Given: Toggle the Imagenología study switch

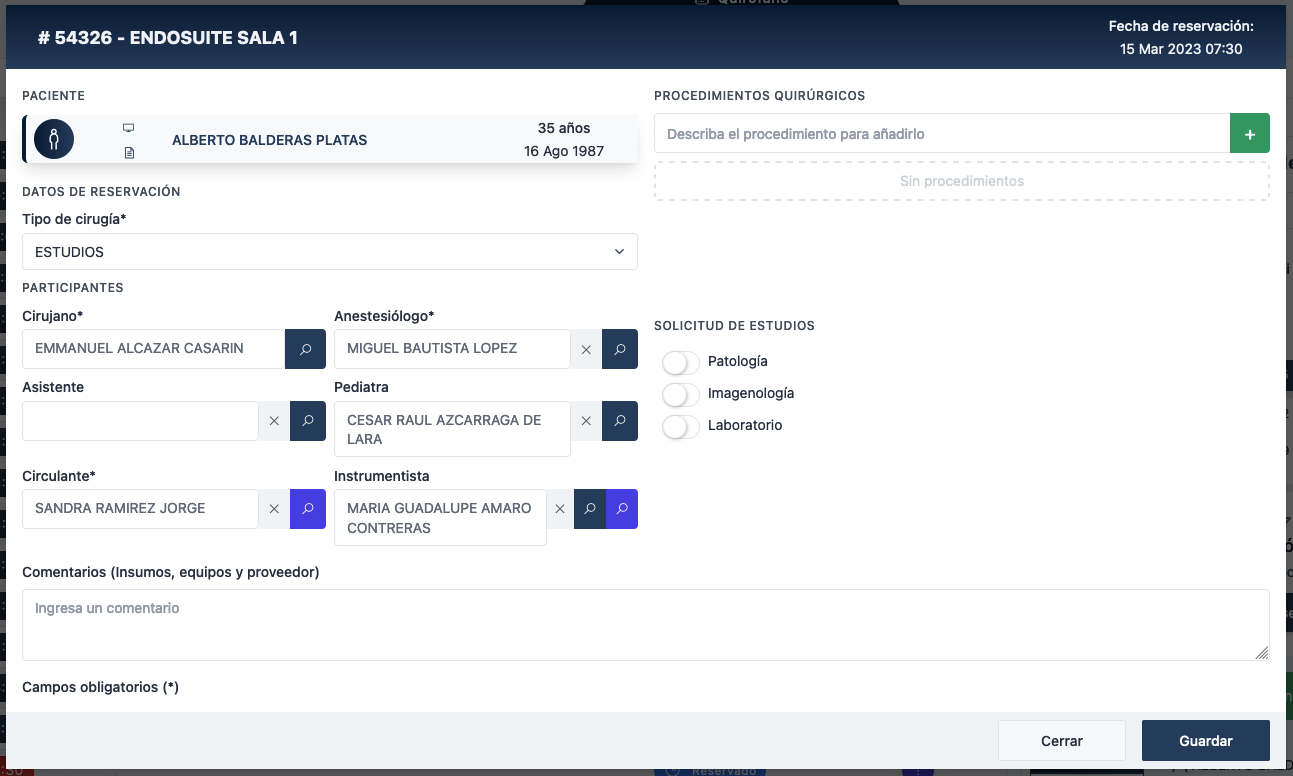Looking at the screenshot, I should coord(681,394).
